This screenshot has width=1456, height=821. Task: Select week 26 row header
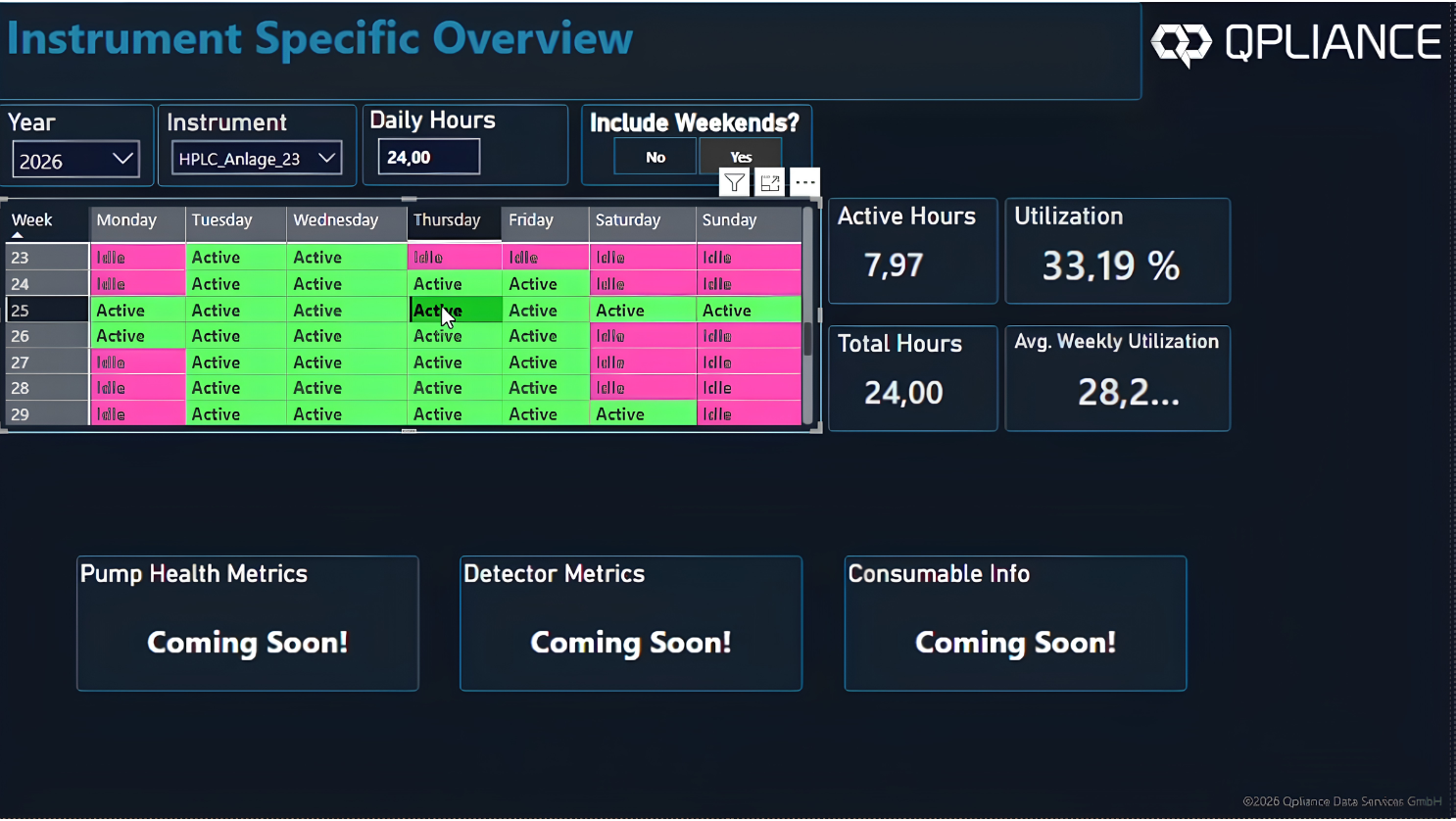[x=47, y=336]
